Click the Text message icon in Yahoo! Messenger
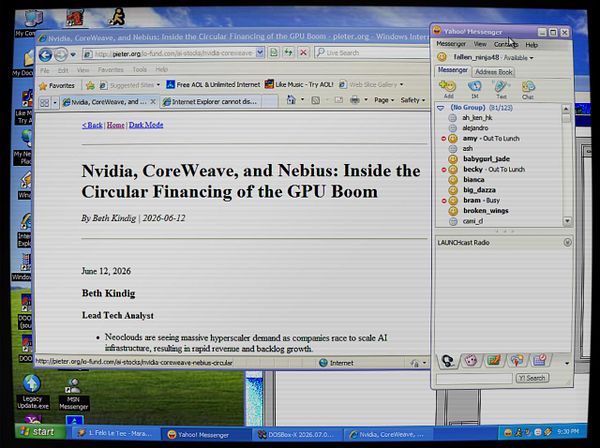The width and height of the screenshot is (600, 448). tap(501, 90)
